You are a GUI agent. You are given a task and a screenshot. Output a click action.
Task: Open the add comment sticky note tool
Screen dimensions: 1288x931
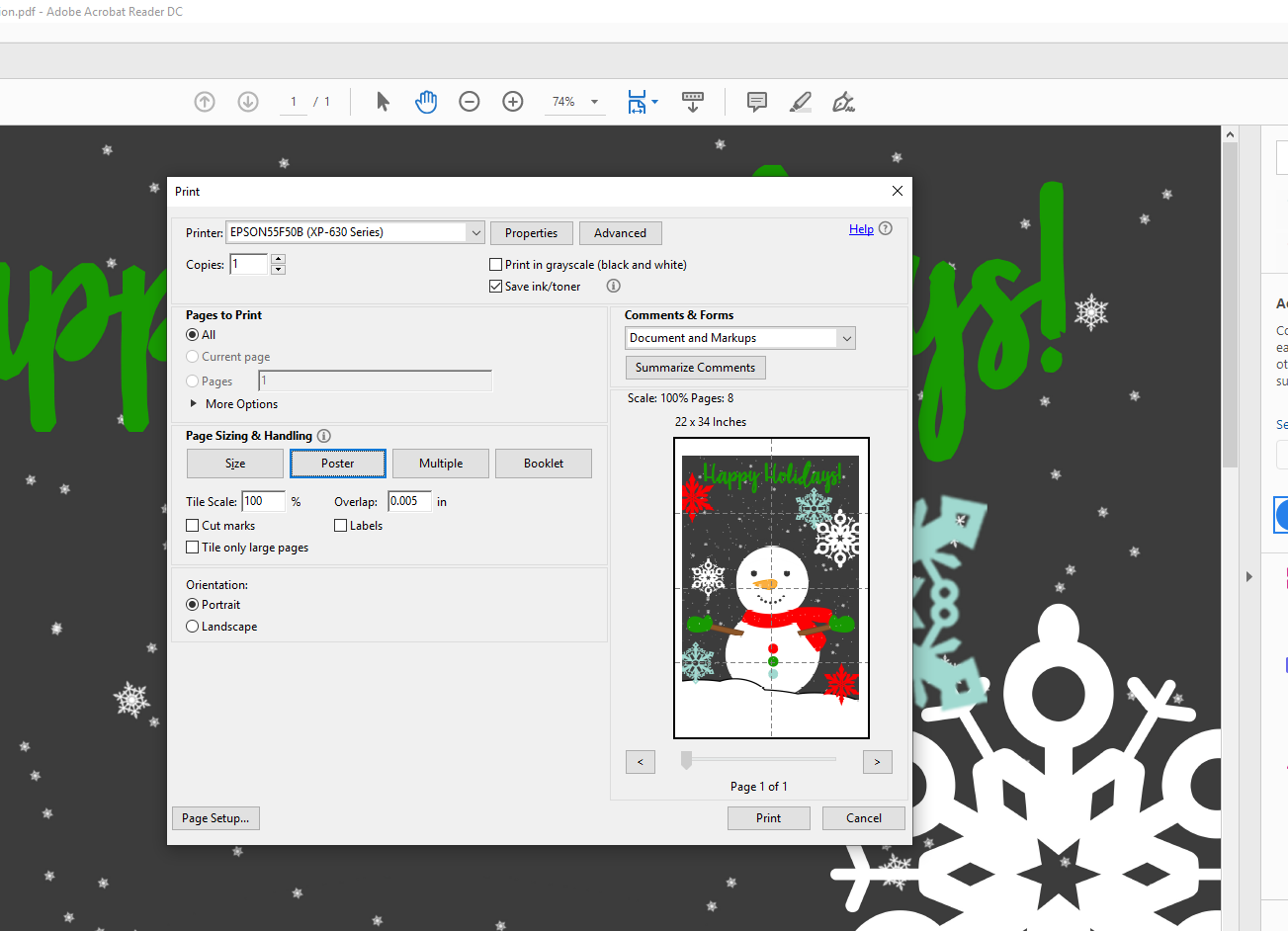coord(757,102)
